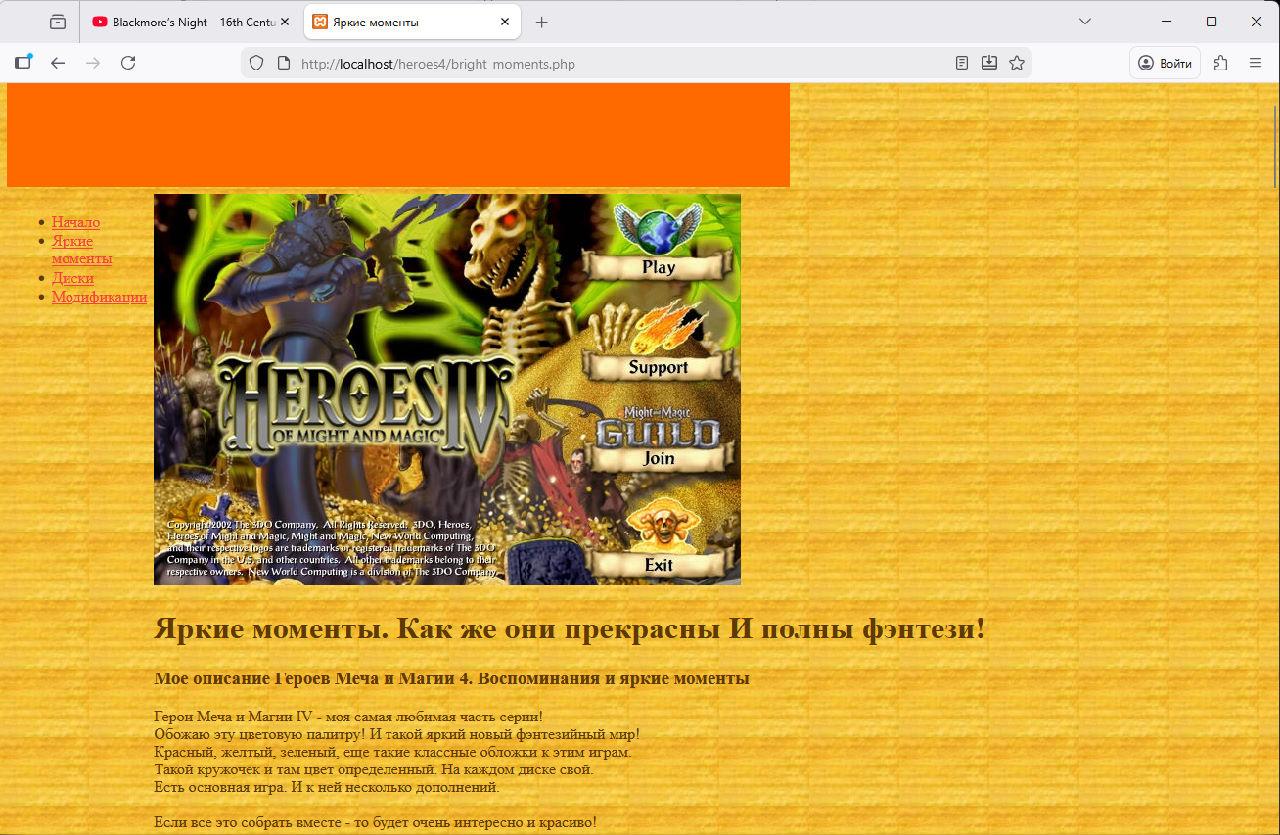Close the Blackmore's Night tab

tap(285, 22)
